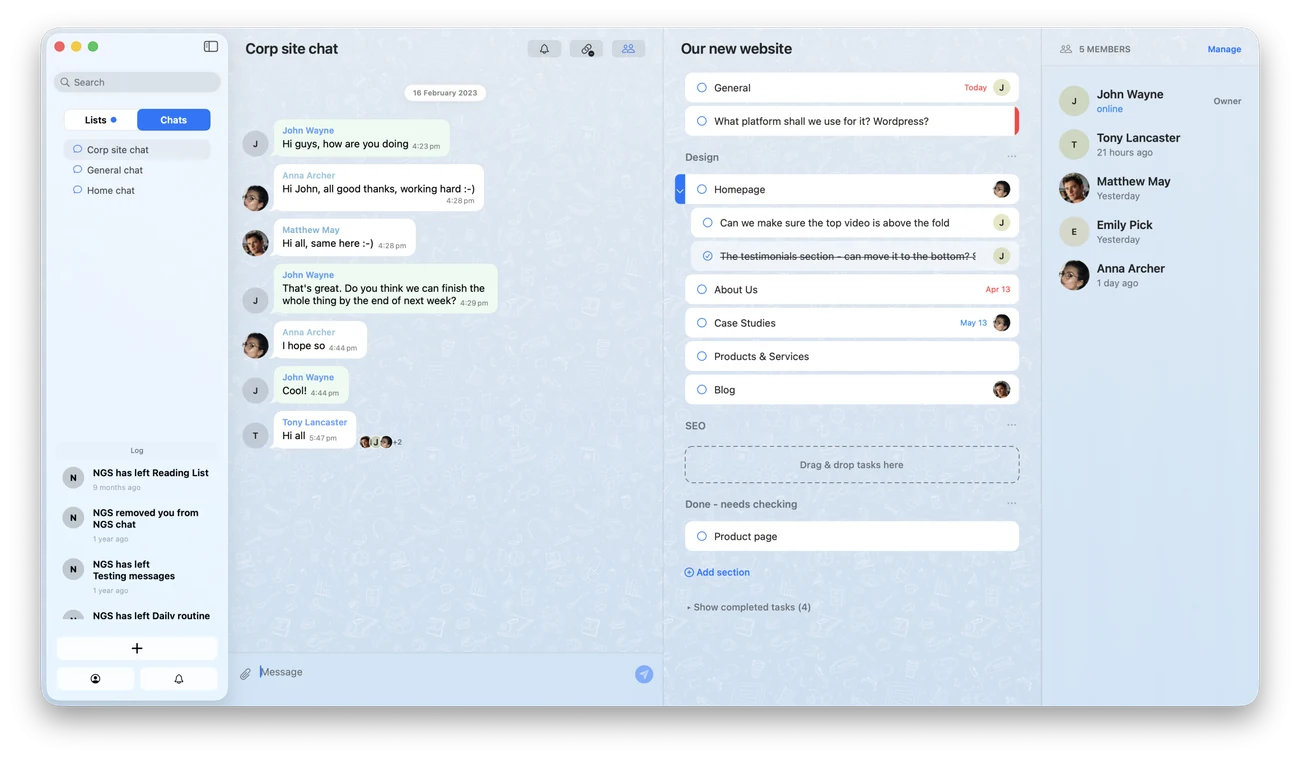1300x760 pixels.
Task: Click the assignee avatar on Blog task
Action: (1001, 390)
